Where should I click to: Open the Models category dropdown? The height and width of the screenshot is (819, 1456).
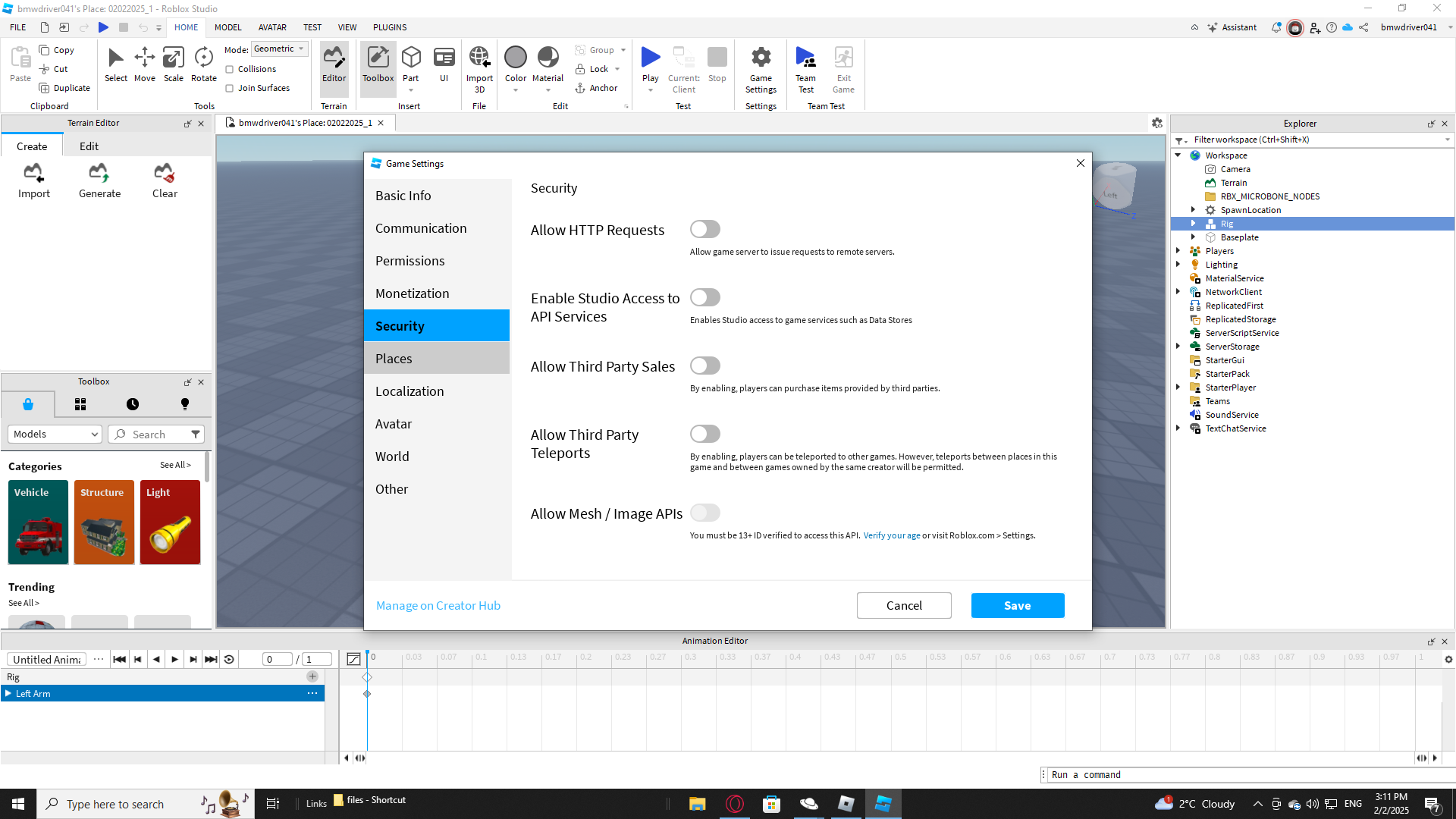[55, 434]
